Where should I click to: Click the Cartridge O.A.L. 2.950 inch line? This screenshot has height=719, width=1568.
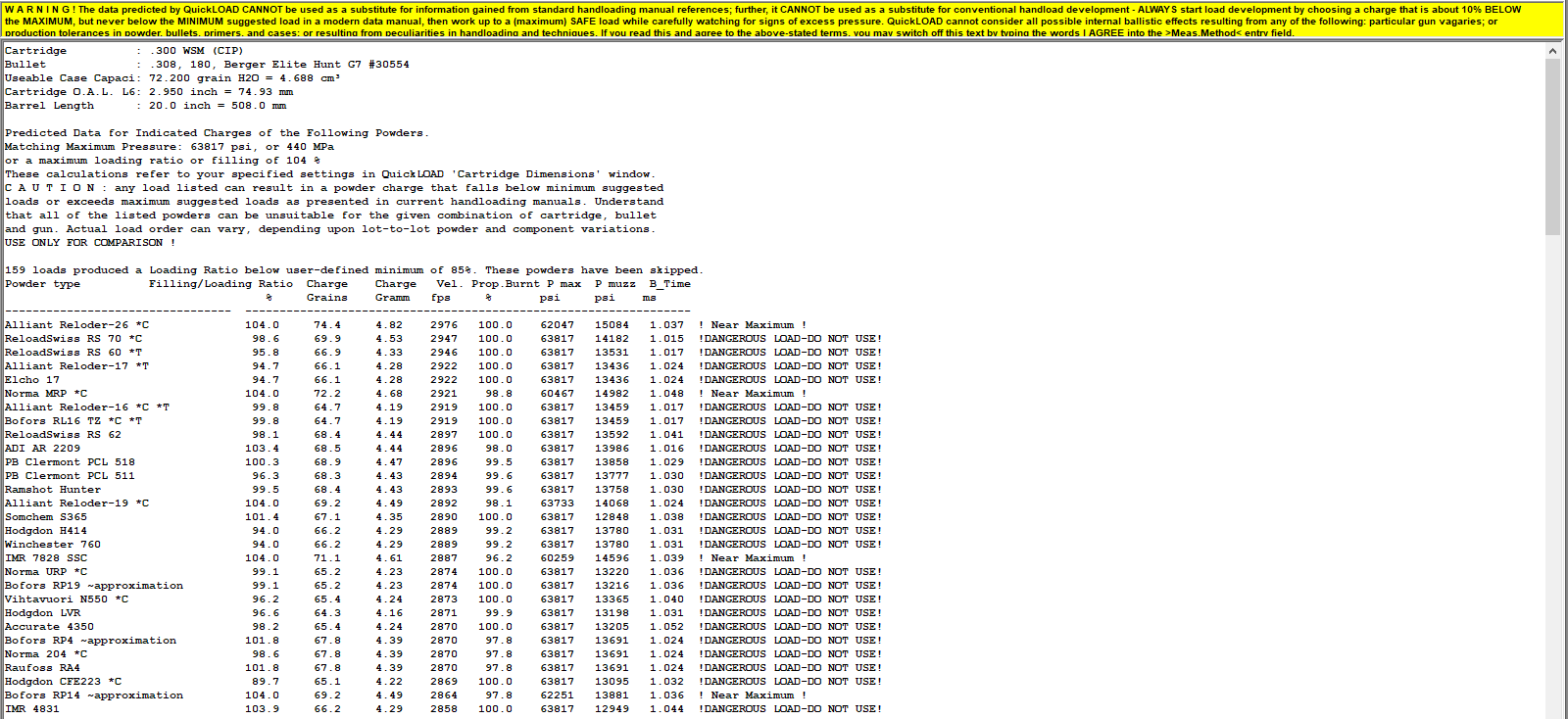(149, 92)
